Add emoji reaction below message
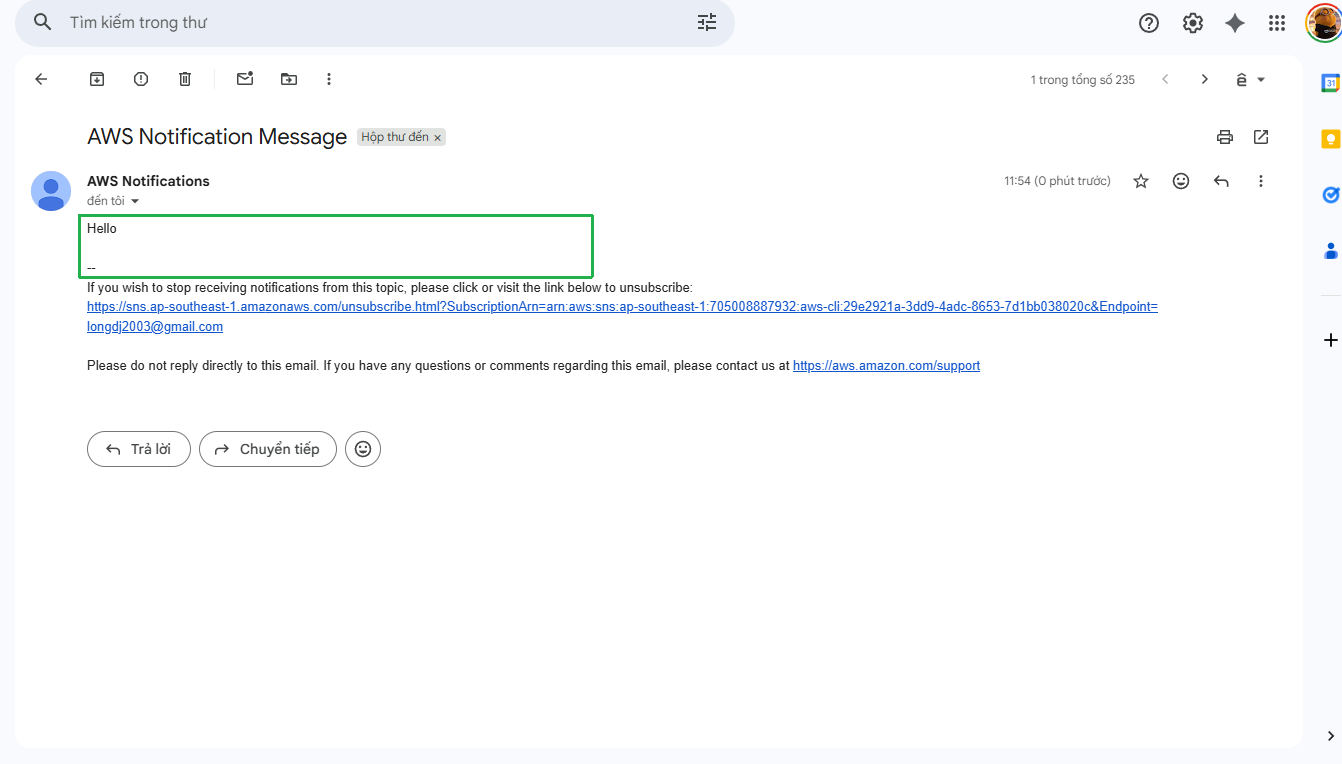Viewport: 1342px width, 764px height. [363, 449]
